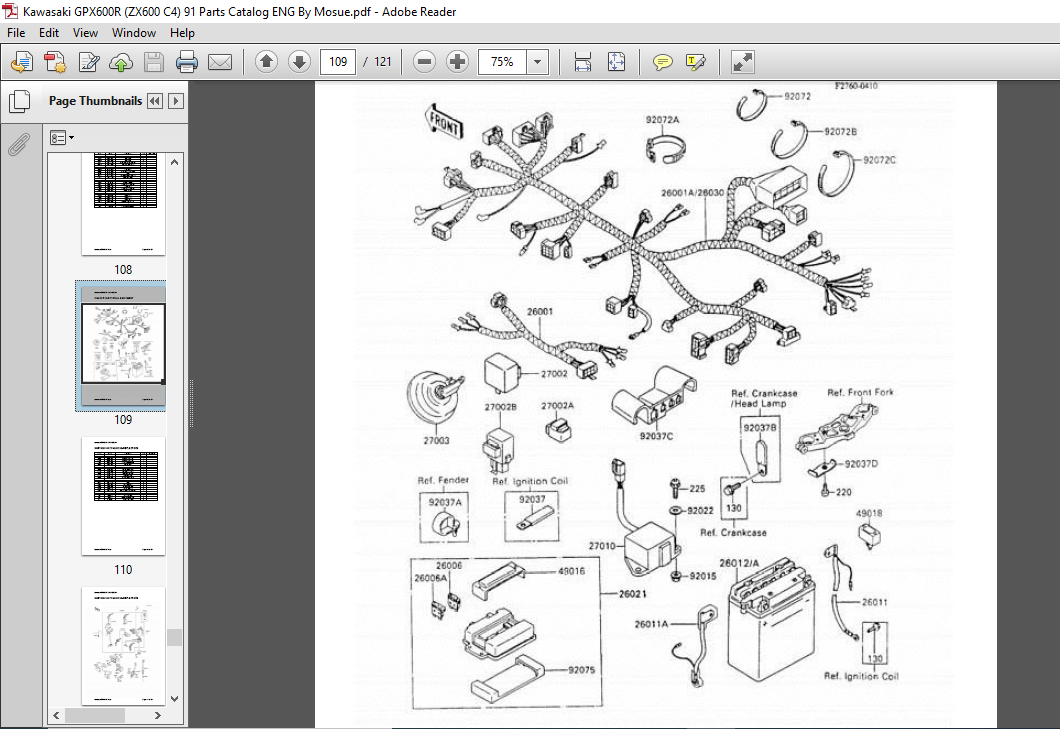Screen dimensions: 1060x729
Task: Click part label 92075 in diagram
Action: point(581,669)
